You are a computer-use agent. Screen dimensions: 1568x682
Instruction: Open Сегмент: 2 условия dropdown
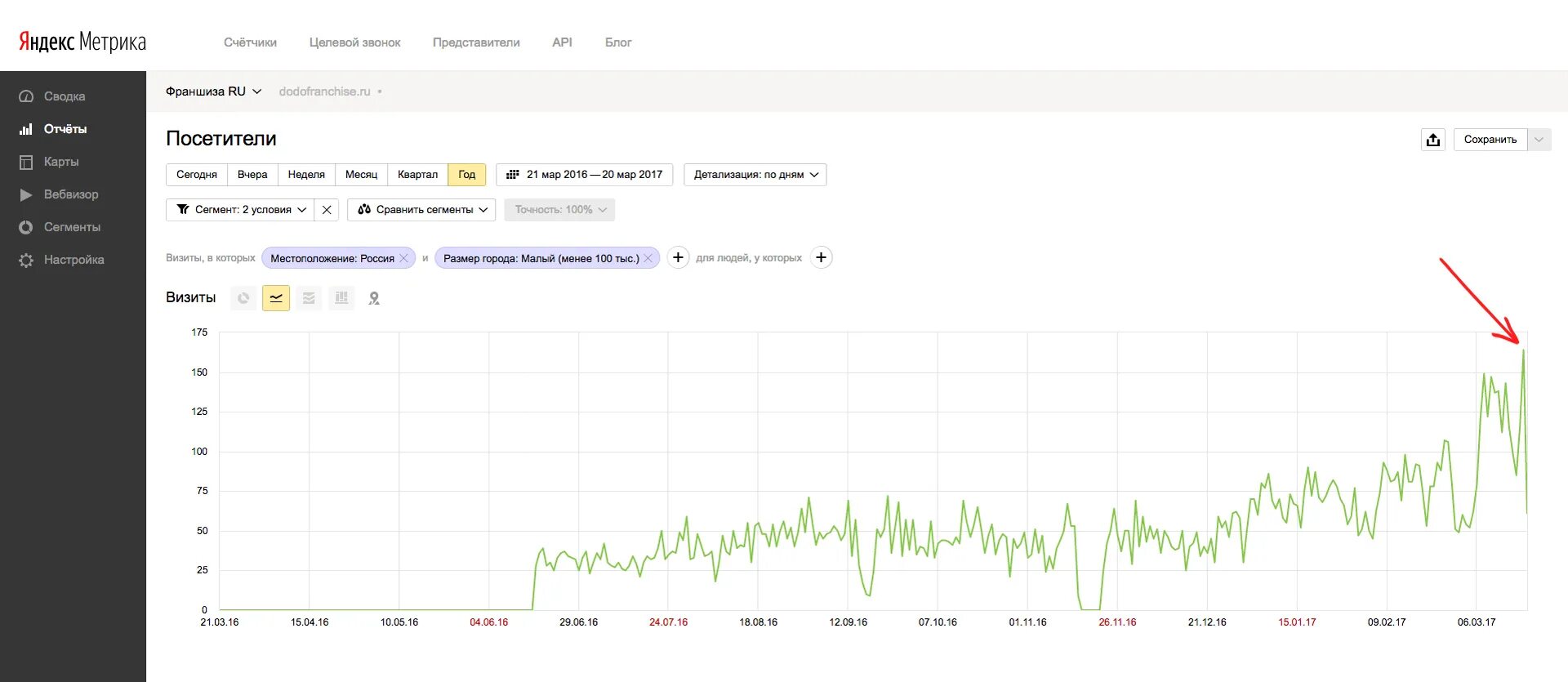[241, 210]
